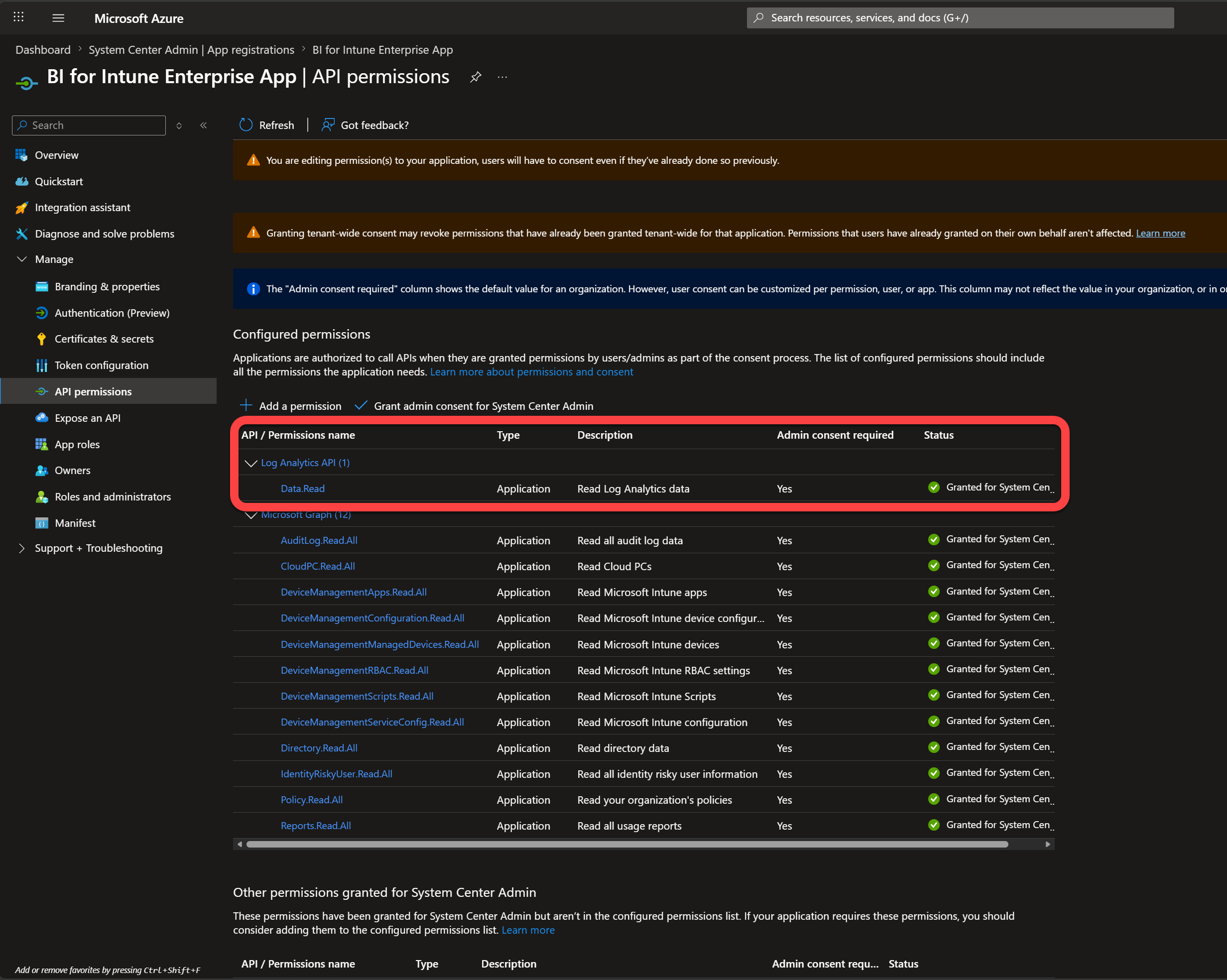Pin the API permissions page
Viewport: 1227px width, 980px height.
click(x=476, y=77)
